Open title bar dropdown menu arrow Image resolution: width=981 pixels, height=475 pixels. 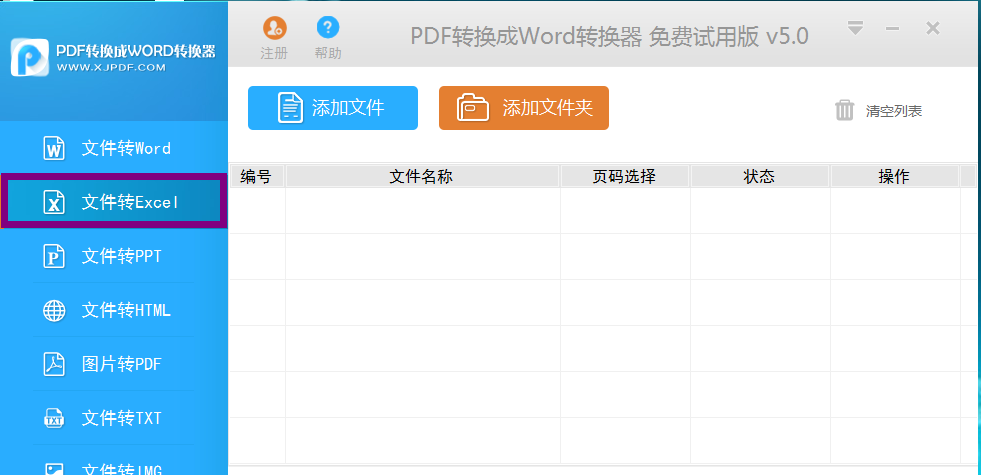[x=855, y=28]
